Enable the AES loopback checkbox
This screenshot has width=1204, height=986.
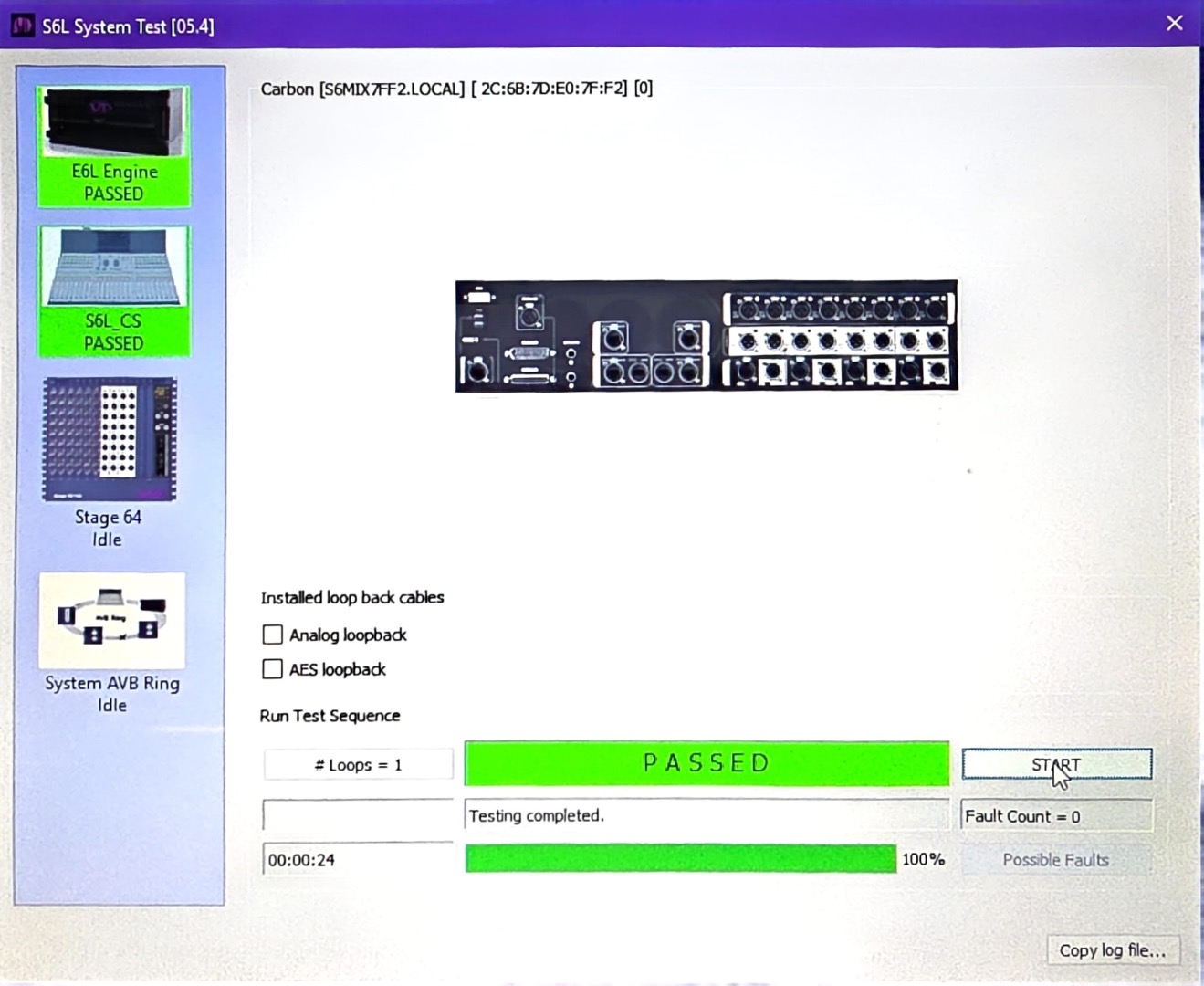pyautogui.click(x=272, y=669)
